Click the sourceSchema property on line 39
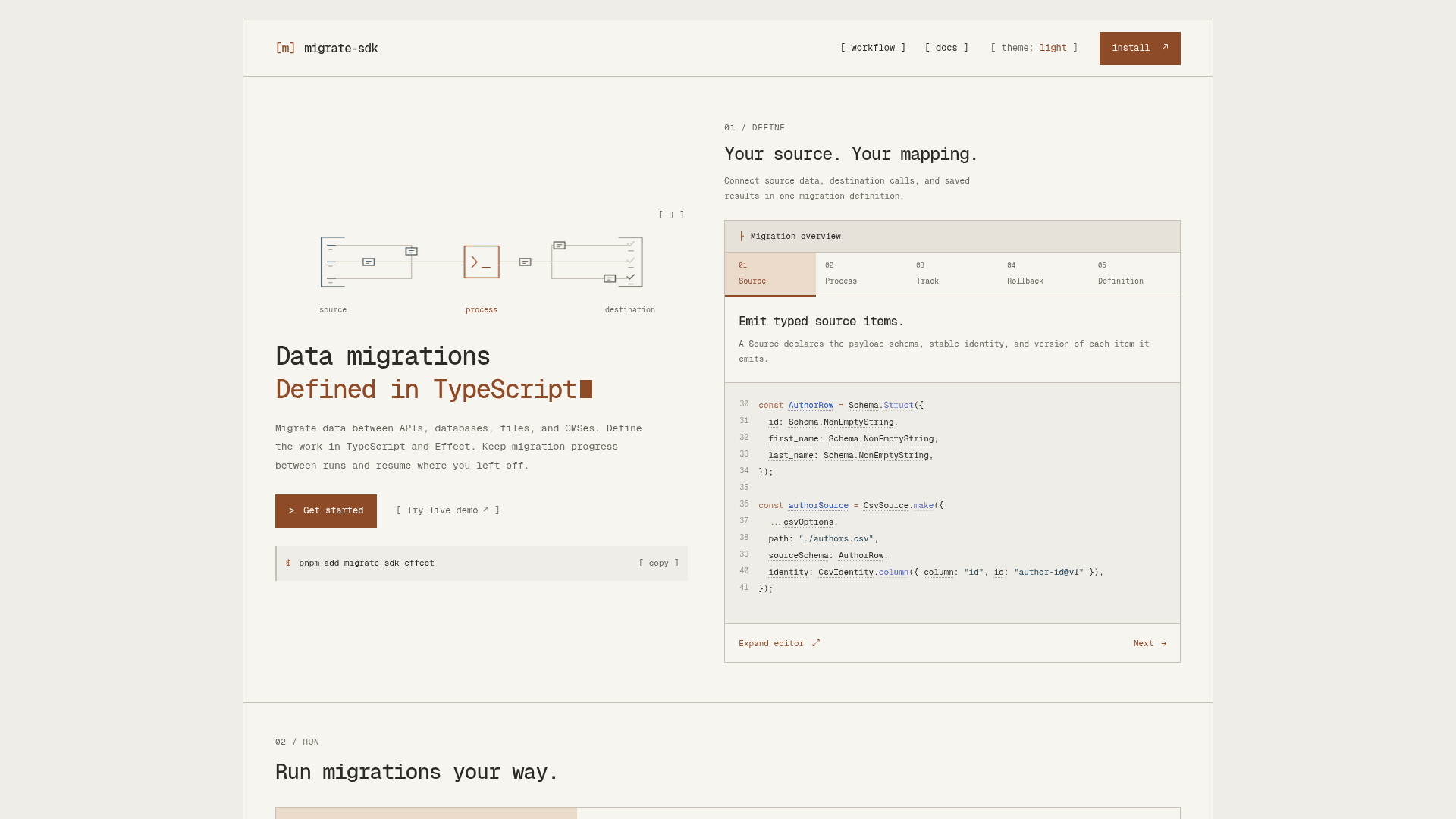The height and width of the screenshot is (819, 1456). point(799,556)
